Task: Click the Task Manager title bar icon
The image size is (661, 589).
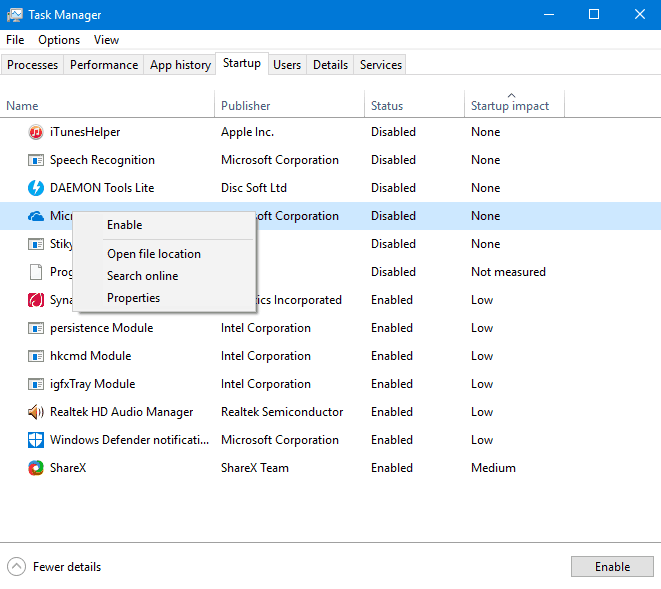Action: tap(15, 15)
